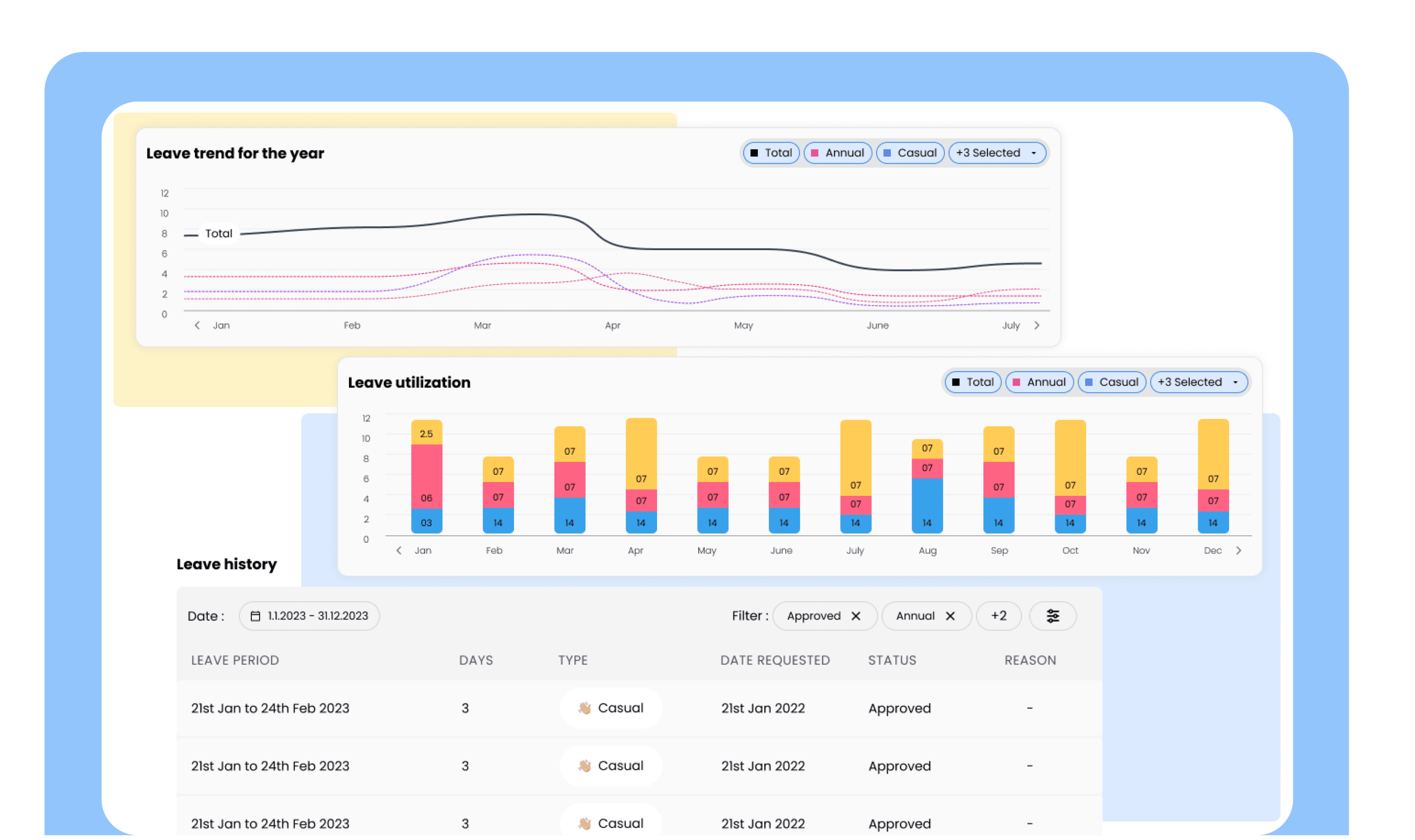Click calendar icon in date range field

255,616
